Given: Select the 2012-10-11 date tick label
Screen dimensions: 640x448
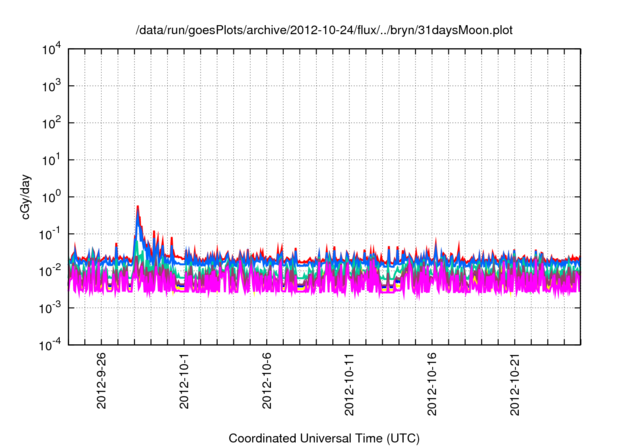Looking at the screenshot, I should [x=350, y=384].
